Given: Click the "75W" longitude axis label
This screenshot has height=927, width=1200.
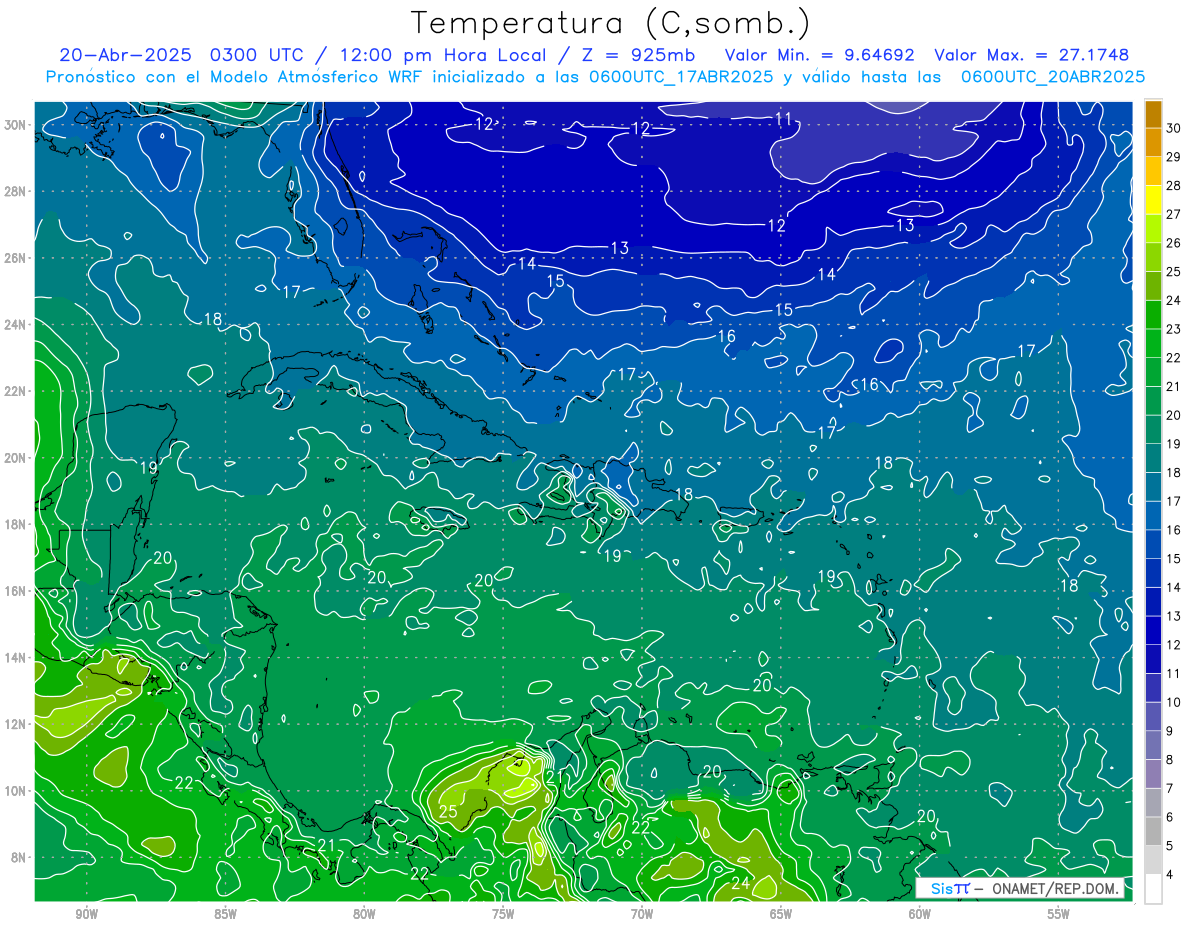Looking at the screenshot, I should 503,914.
